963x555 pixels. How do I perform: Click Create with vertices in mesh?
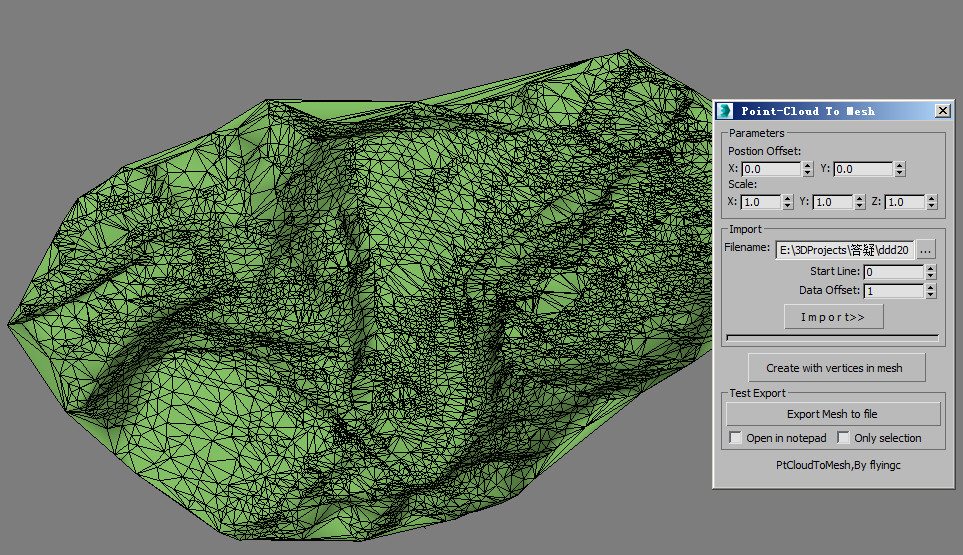point(836,368)
